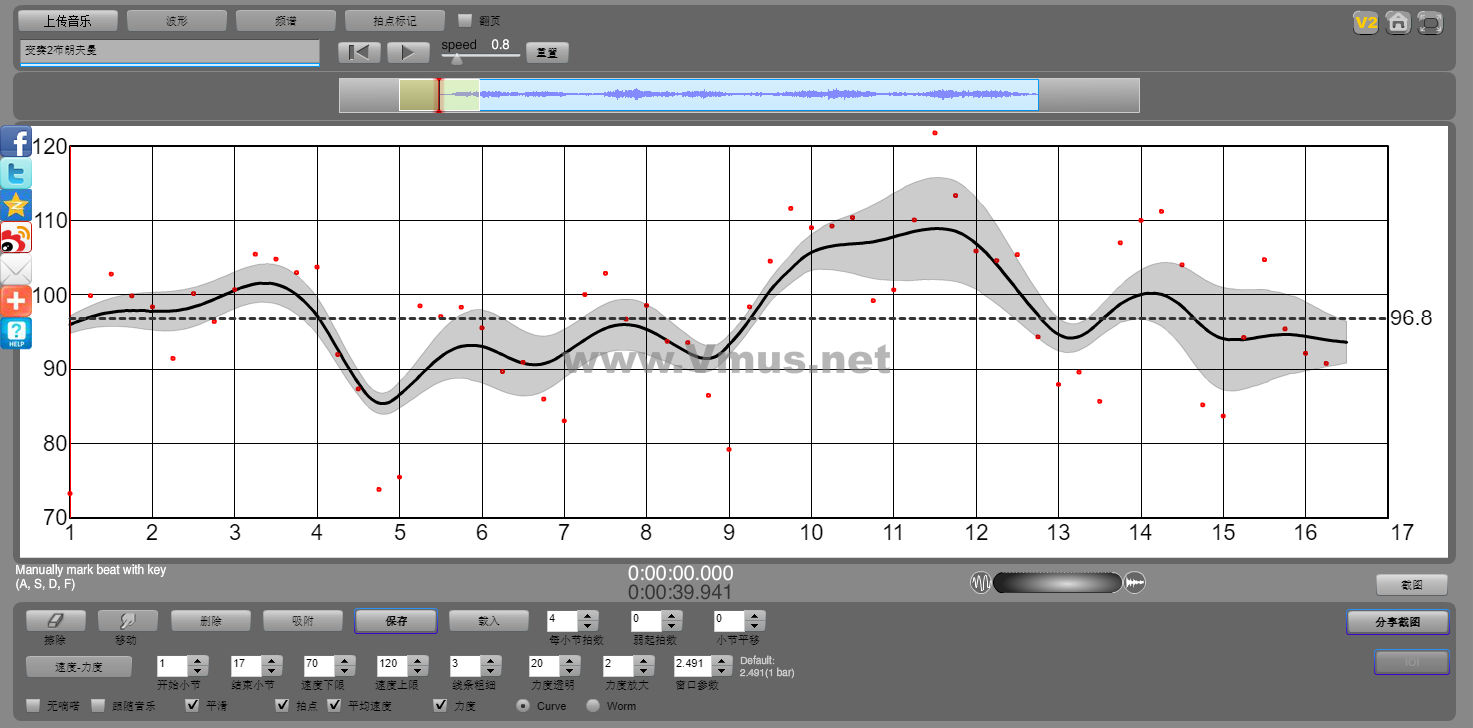Viewport: 1473px width, 728px height.
Task: Click the Twitter share icon
Action: coord(16,174)
